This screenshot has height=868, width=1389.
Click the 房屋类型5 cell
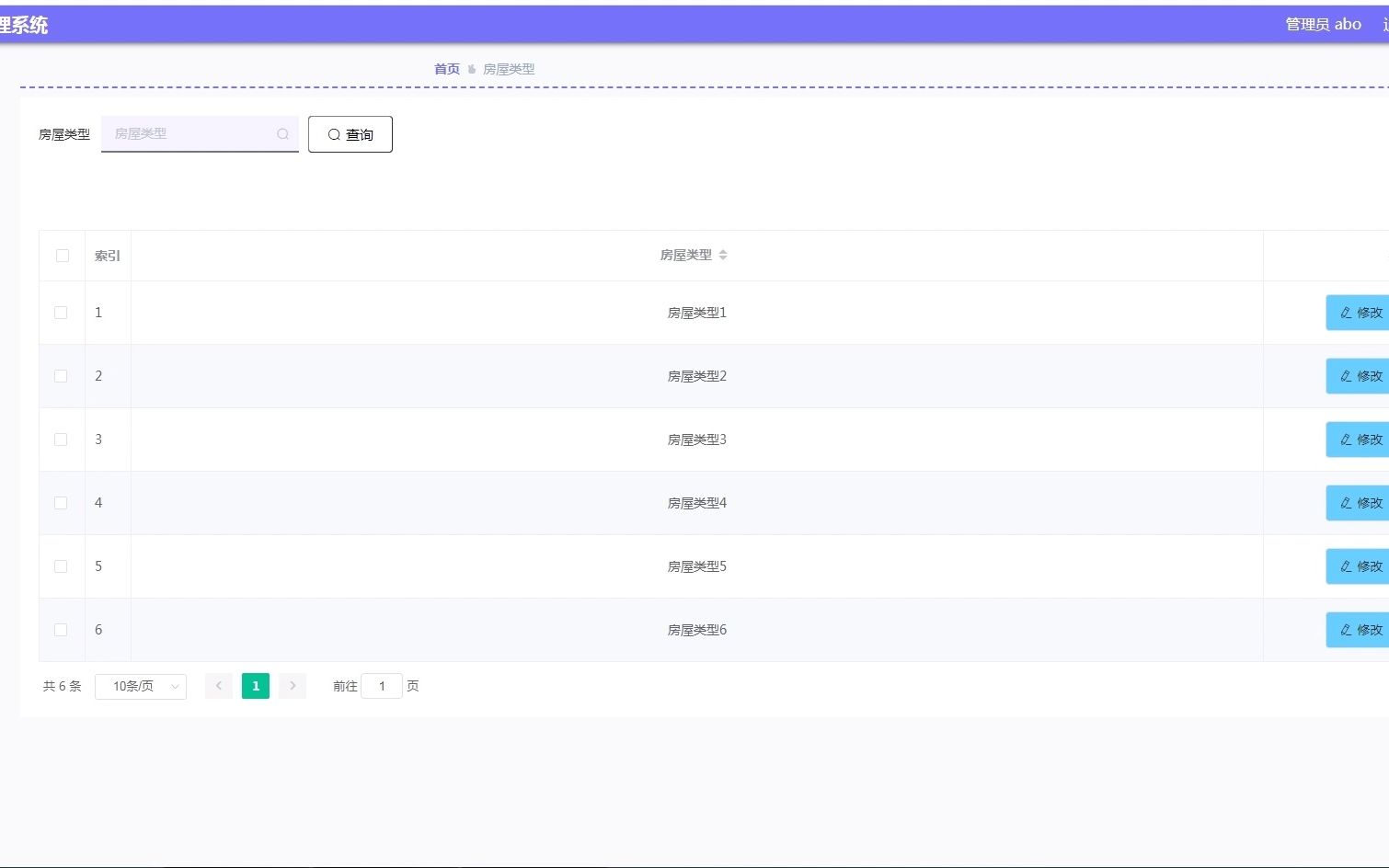697,566
